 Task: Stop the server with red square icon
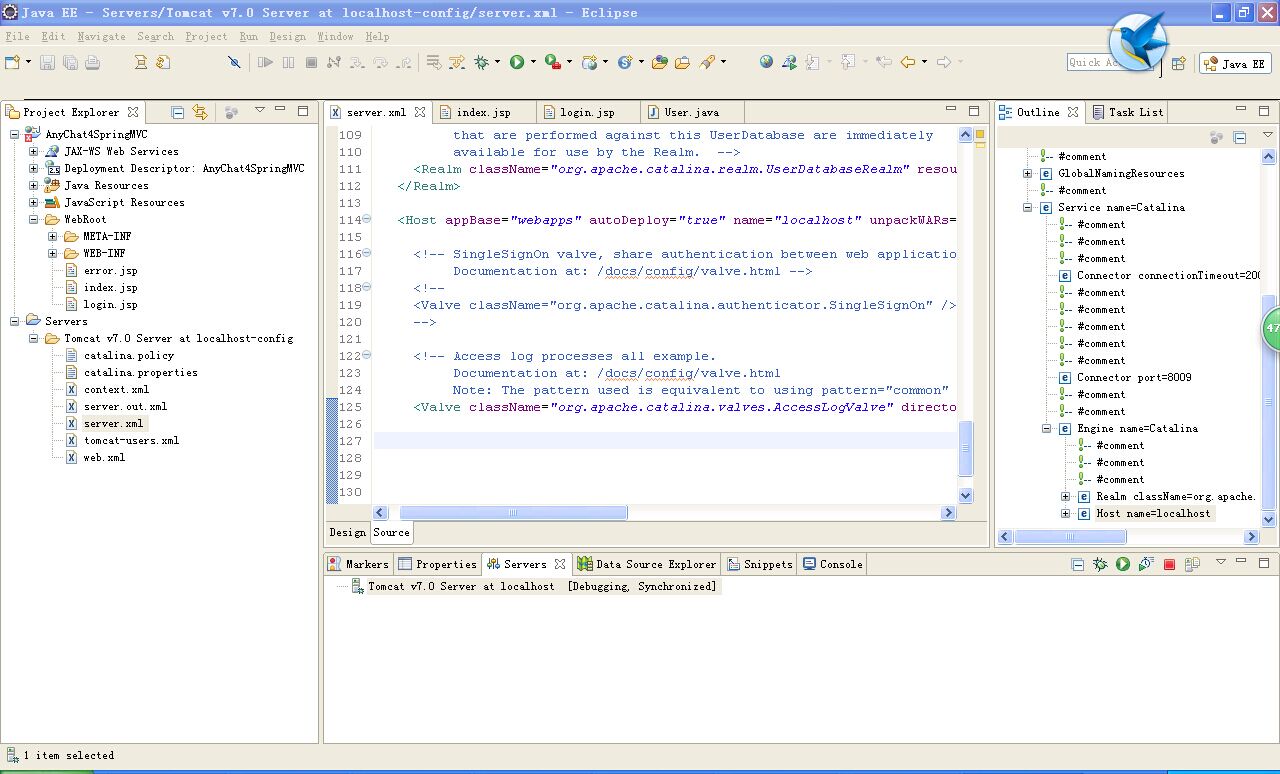(x=1169, y=564)
